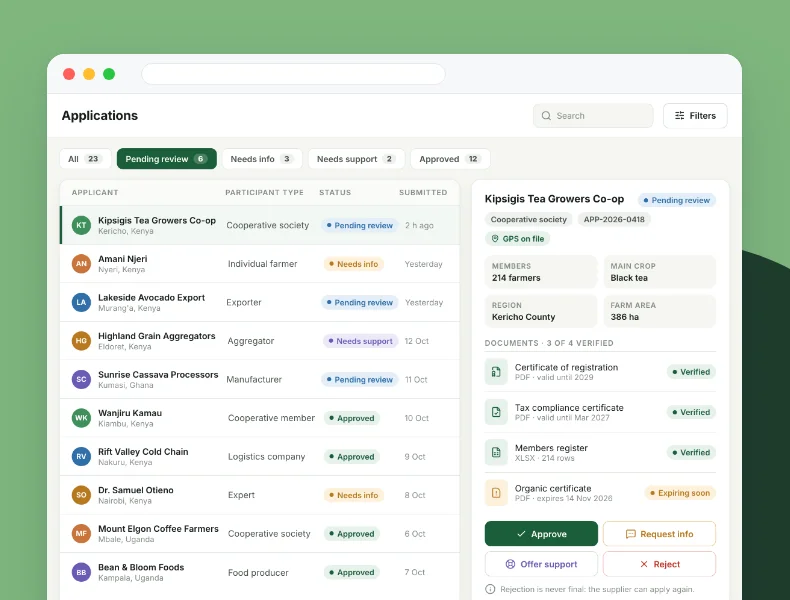The image size is (790, 600).
Task: Open the Bean & Bloom Foods application
Action: point(259,572)
